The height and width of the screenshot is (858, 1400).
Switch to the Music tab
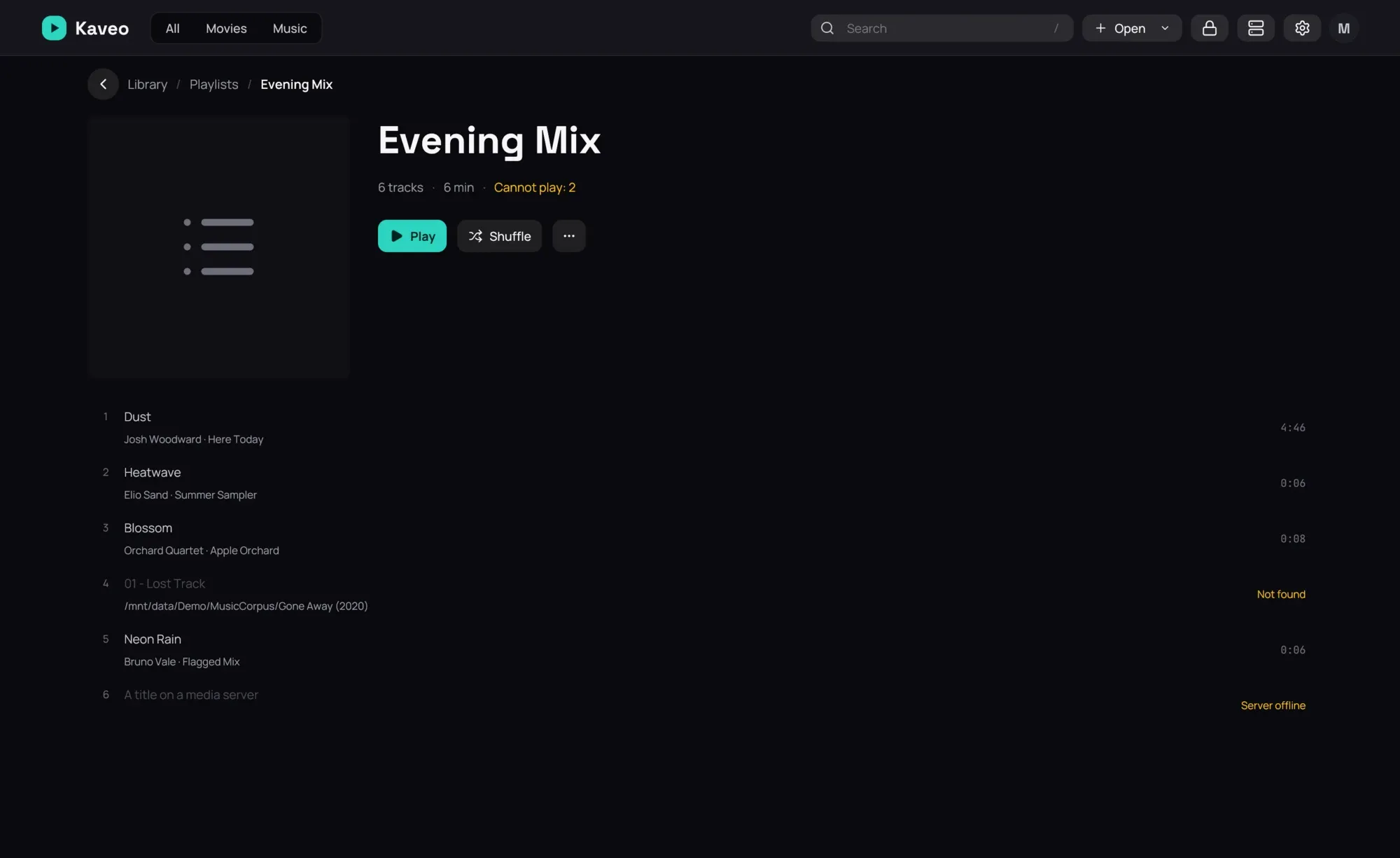click(290, 28)
